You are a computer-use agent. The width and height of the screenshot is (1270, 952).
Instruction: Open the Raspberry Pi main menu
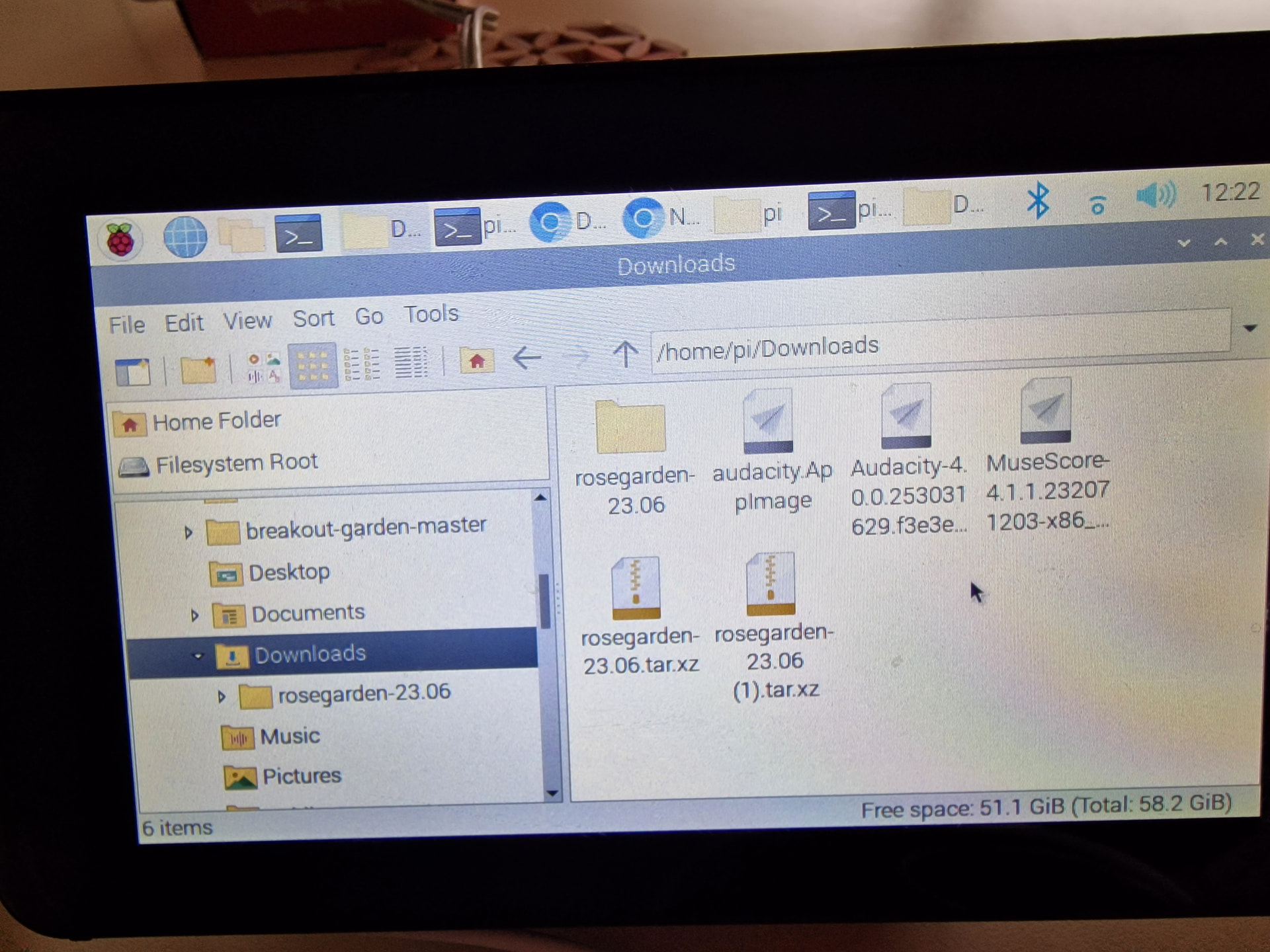click(x=120, y=240)
